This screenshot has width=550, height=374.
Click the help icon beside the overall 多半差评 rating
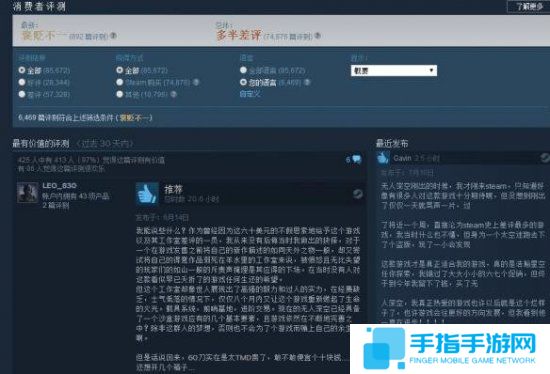click(x=317, y=36)
